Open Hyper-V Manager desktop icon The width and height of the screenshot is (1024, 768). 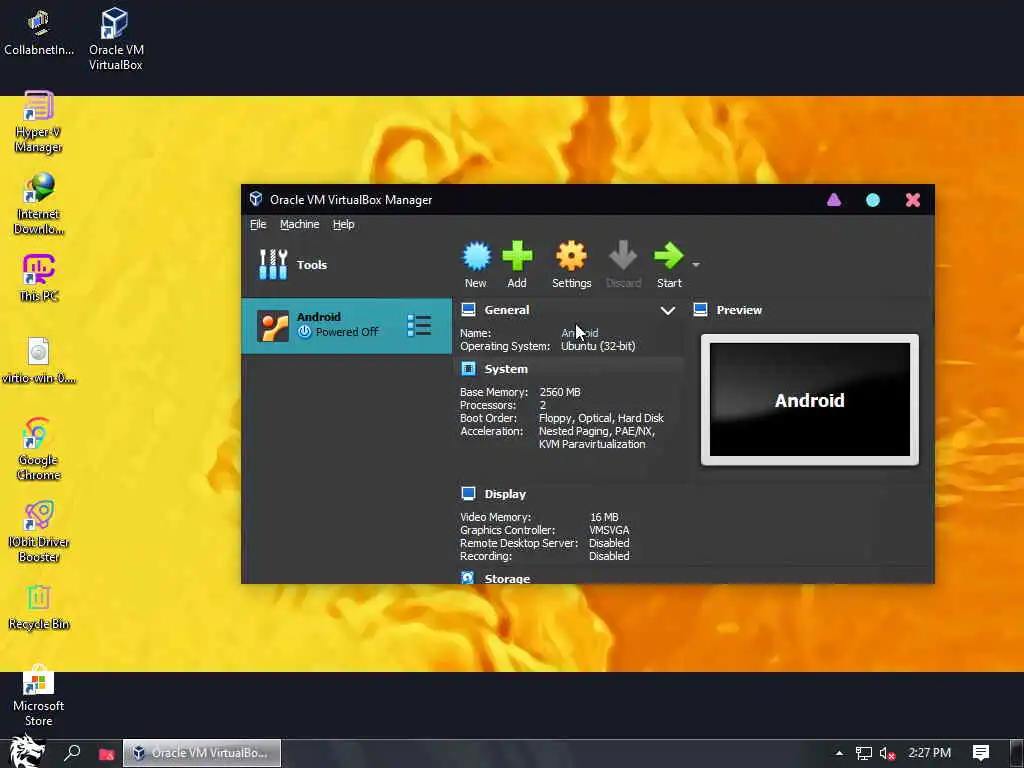39,122
